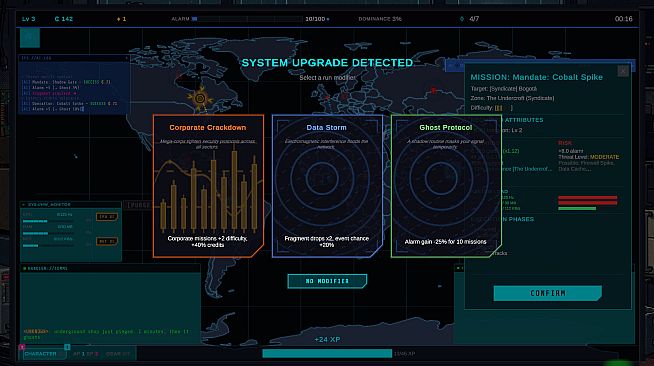Click the NO MODIFIER button
The width and height of the screenshot is (654, 366).
(327, 281)
